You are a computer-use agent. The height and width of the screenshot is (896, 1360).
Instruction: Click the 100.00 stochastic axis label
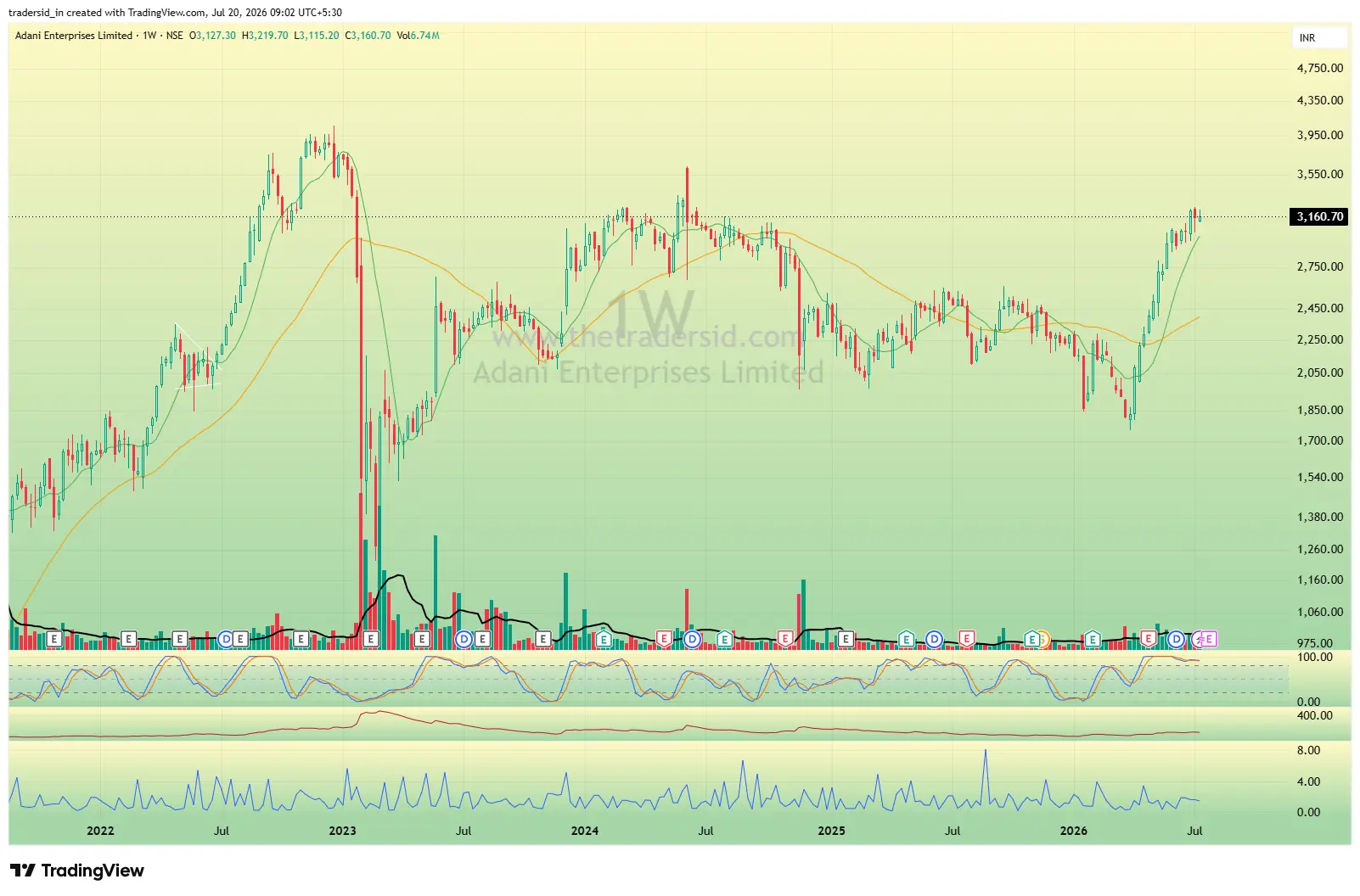[1315, 657]
